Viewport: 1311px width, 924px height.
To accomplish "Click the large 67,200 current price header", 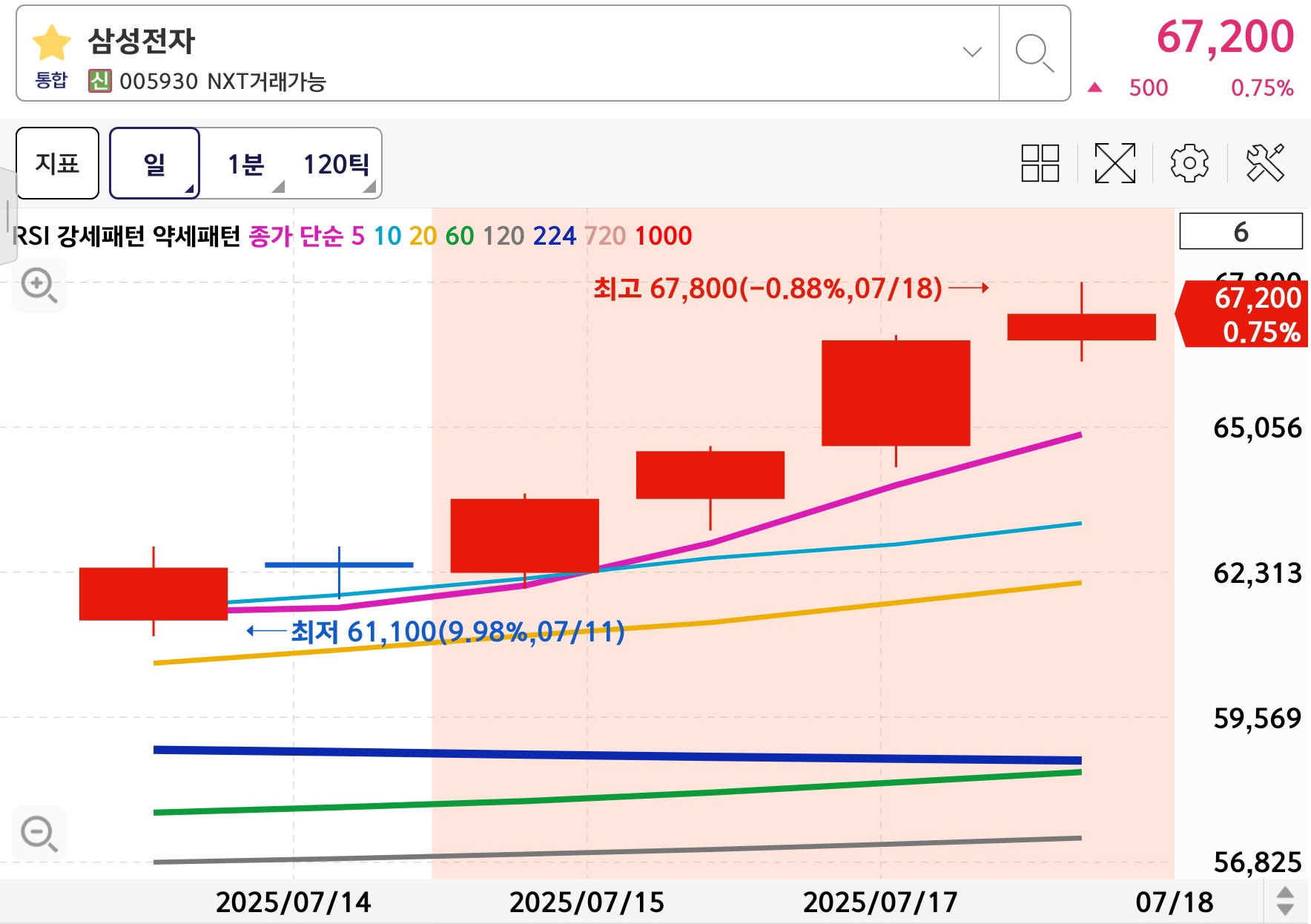I will (x=1225, y=37).
